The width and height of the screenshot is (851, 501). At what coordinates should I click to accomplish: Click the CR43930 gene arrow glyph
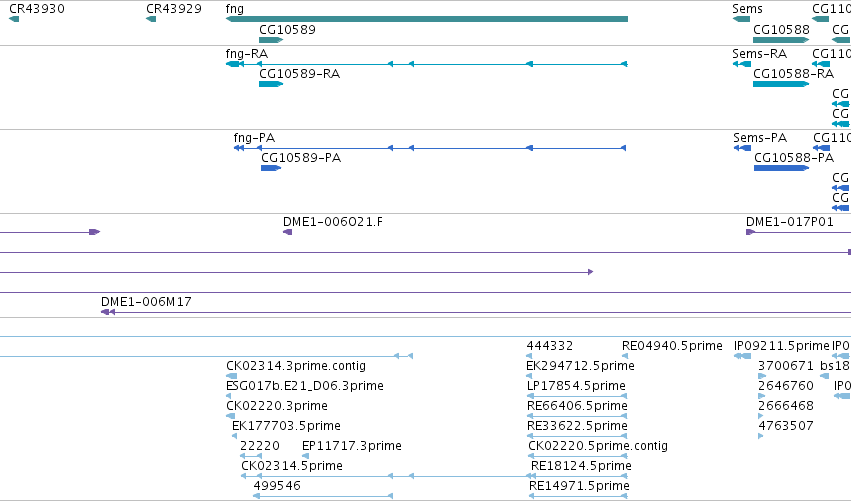[x=14, y=19]
